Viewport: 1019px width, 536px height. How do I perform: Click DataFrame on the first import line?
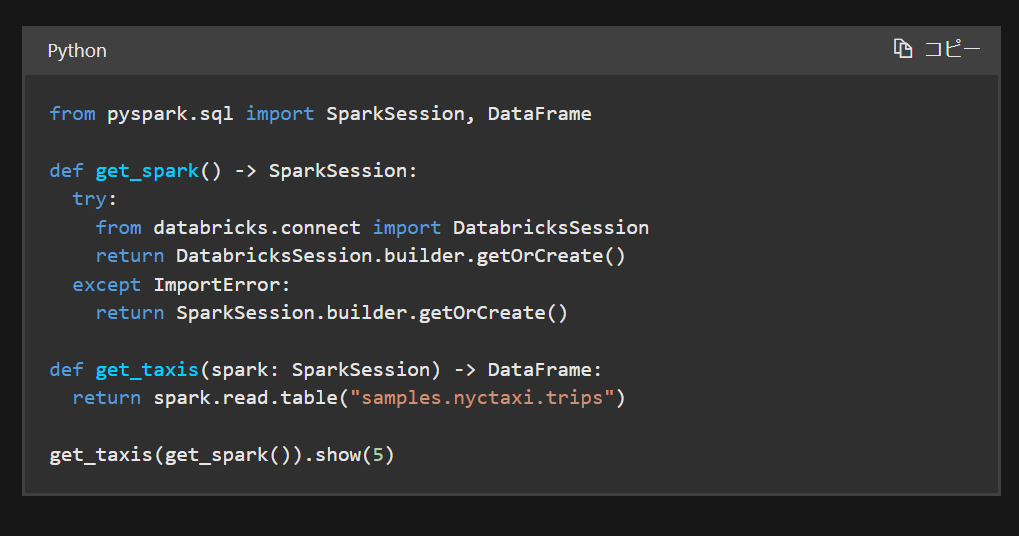coord(539,114)
